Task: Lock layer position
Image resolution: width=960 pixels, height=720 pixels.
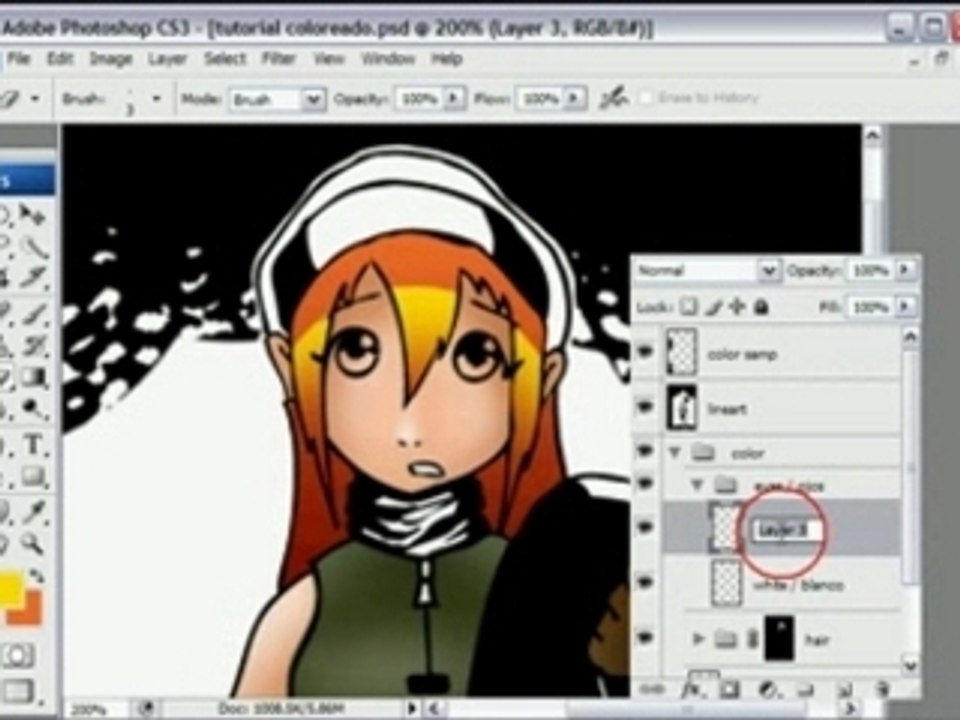Action: [737, 306]
